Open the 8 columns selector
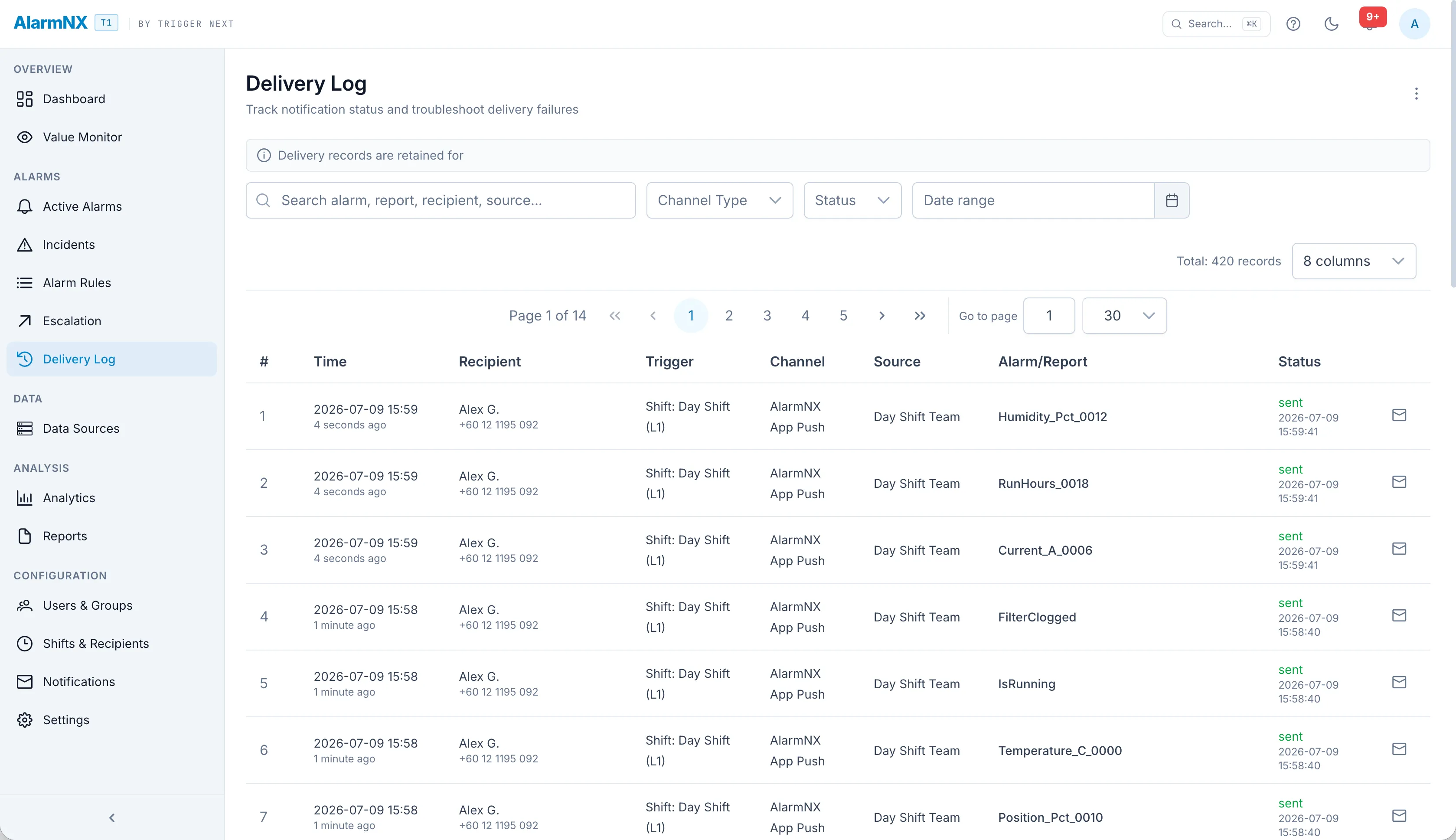Viewport: 1456px width, 840px height. pyautogui.click(x=1353, y=261)
